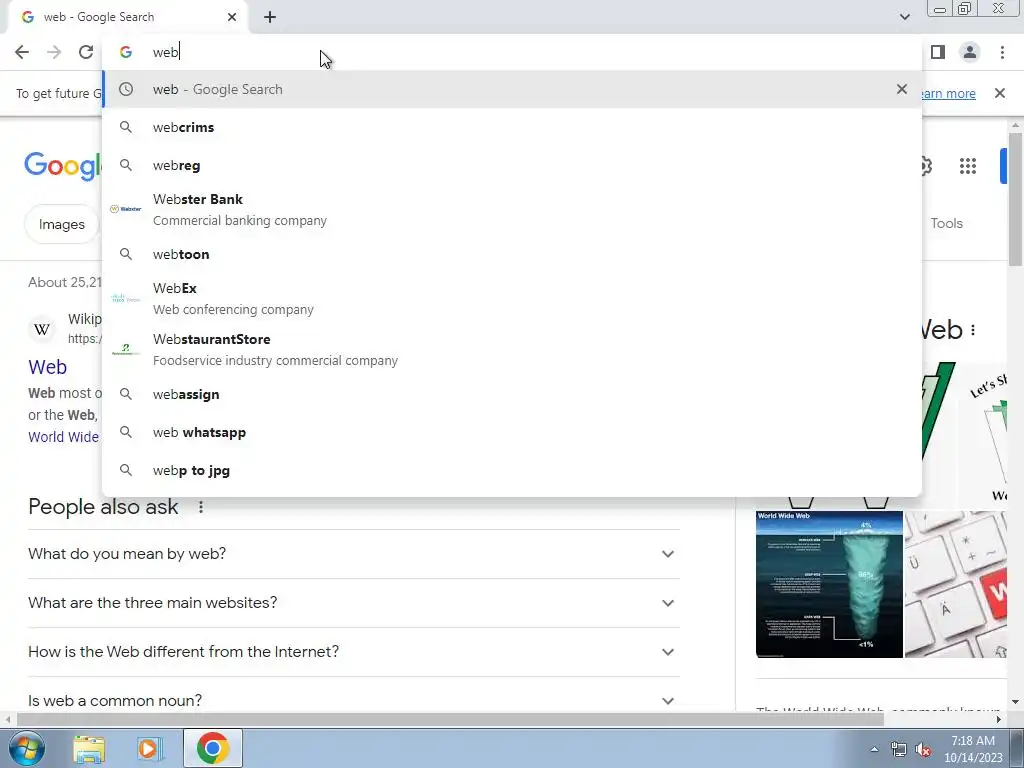Open the tab search chevron in title bar
The image size is (1024, 768).
(904, 17)
